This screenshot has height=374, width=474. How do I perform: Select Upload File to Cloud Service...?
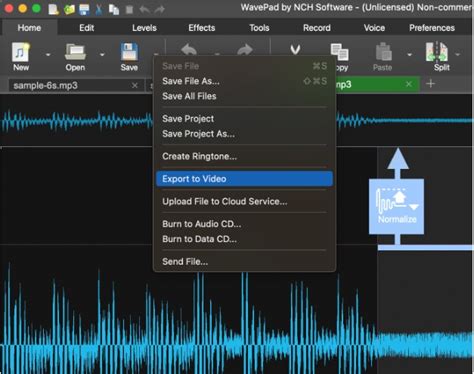[244, 201]
